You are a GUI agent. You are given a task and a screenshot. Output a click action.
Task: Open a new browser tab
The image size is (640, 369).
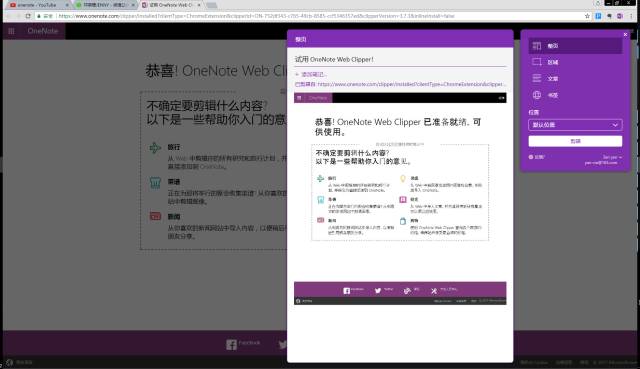211,5
